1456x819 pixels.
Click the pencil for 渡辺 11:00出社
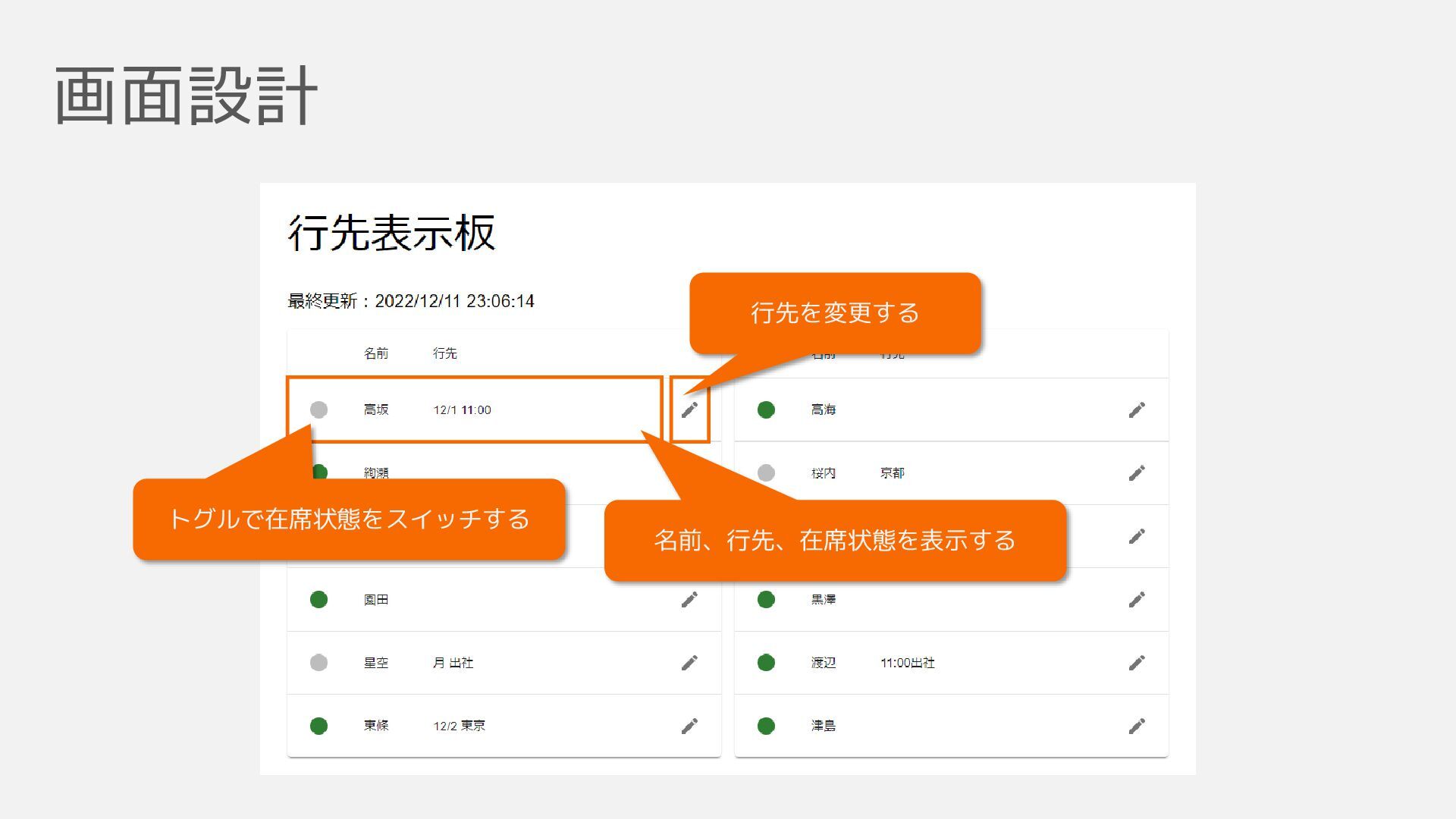[x=1137, y=663]
